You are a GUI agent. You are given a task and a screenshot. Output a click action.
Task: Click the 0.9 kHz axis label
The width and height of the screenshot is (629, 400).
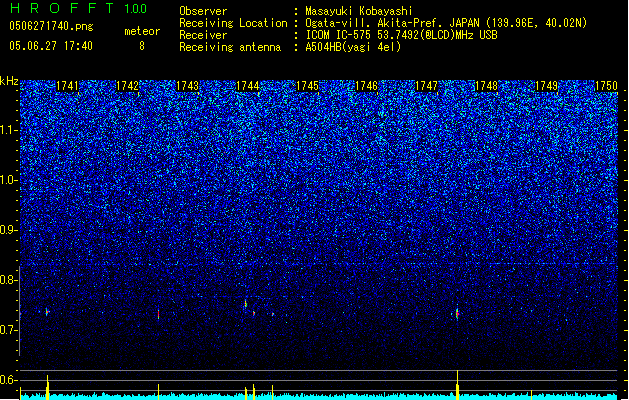click(9, 230)
